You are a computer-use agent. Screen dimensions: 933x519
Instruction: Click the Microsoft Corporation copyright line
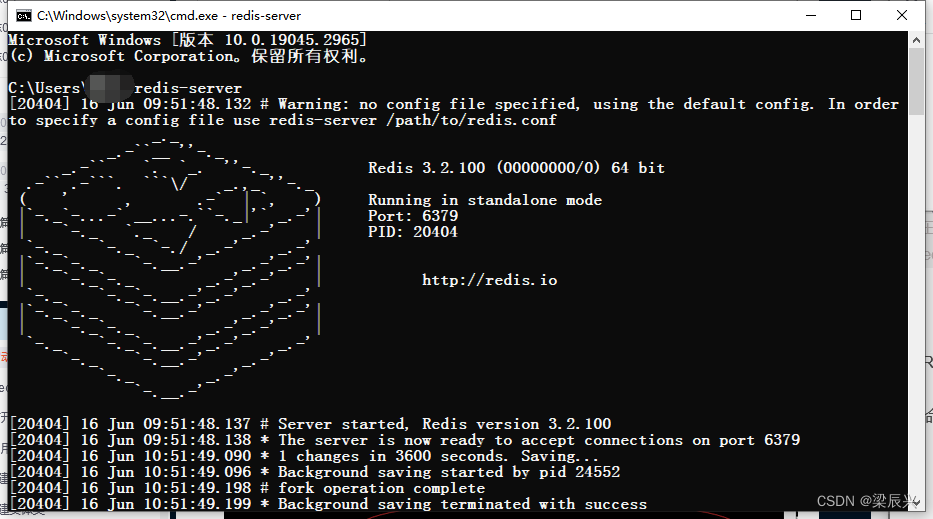(189, 56)
